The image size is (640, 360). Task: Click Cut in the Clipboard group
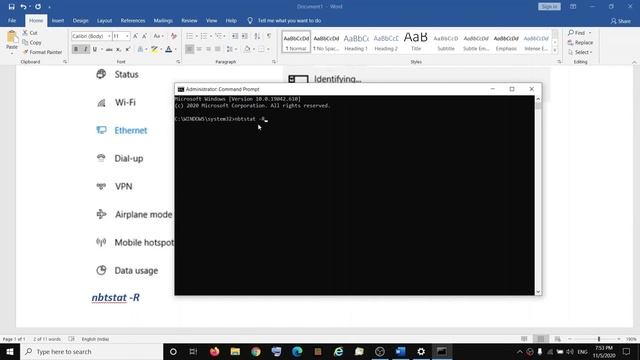[x=30, y=33]
